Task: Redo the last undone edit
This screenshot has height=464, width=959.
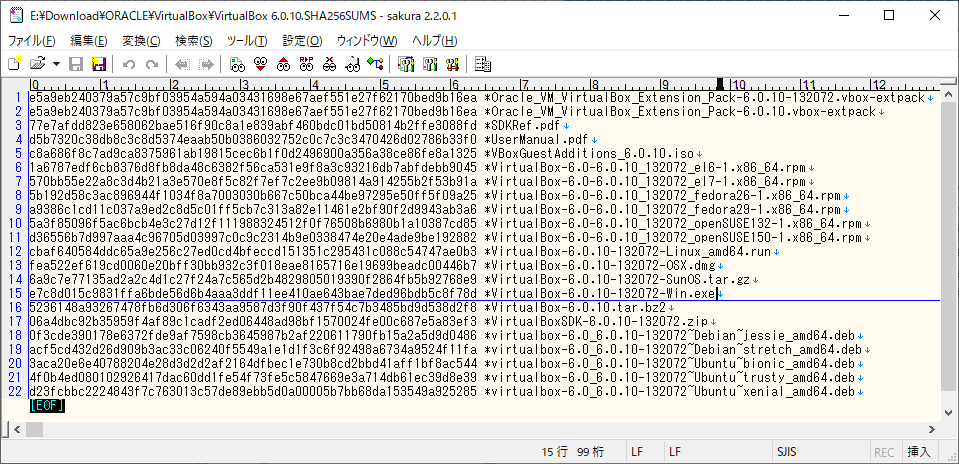Action: tap(152, 64)
